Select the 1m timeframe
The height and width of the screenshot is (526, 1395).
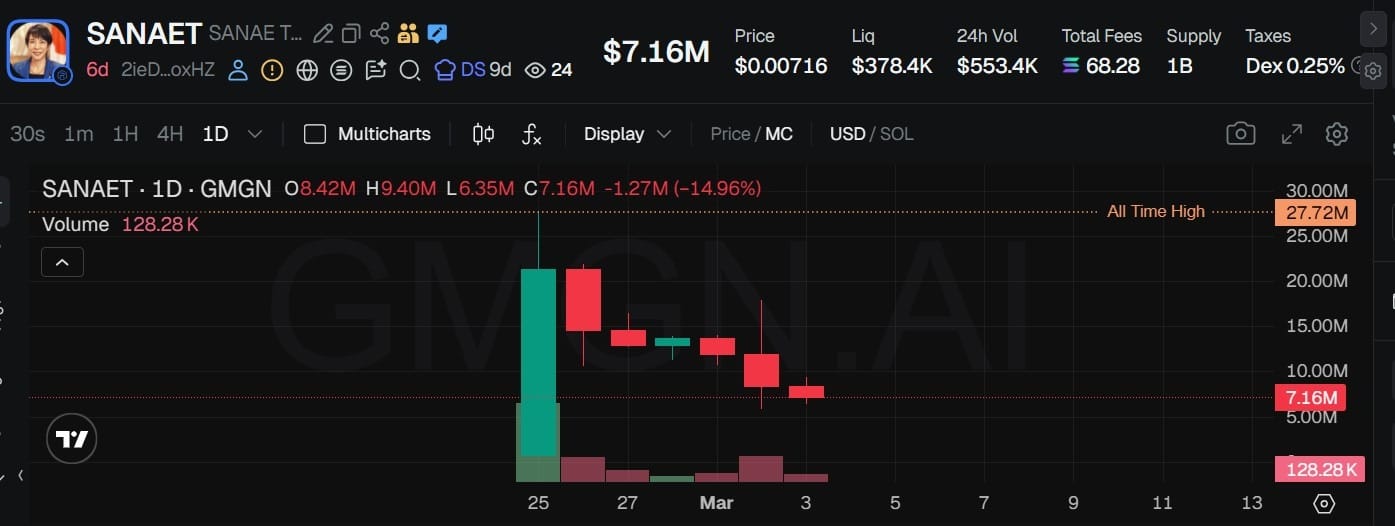[79, 134]
